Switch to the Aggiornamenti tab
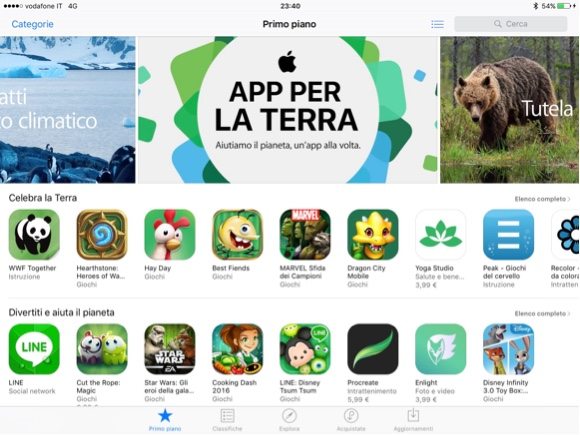The image size is (580, 435). point(413,420)
